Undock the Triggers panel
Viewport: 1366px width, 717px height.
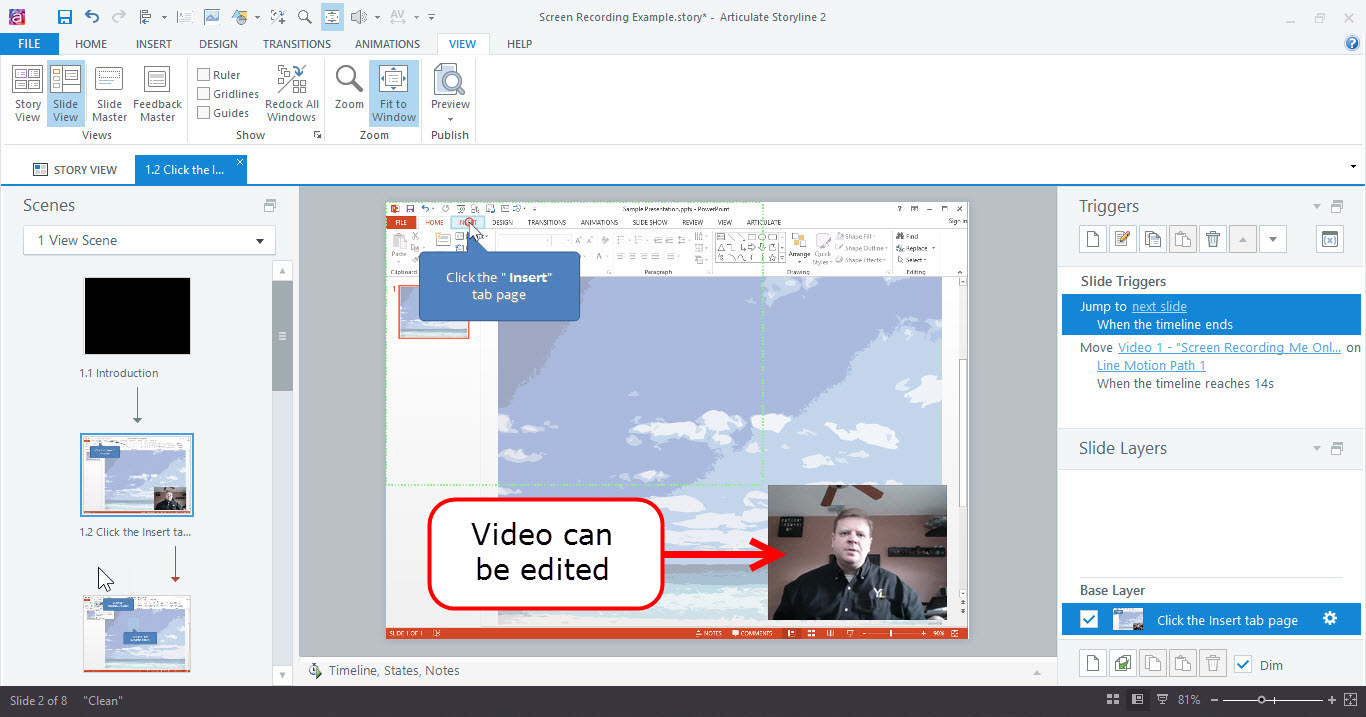[x=1337, y=207]
